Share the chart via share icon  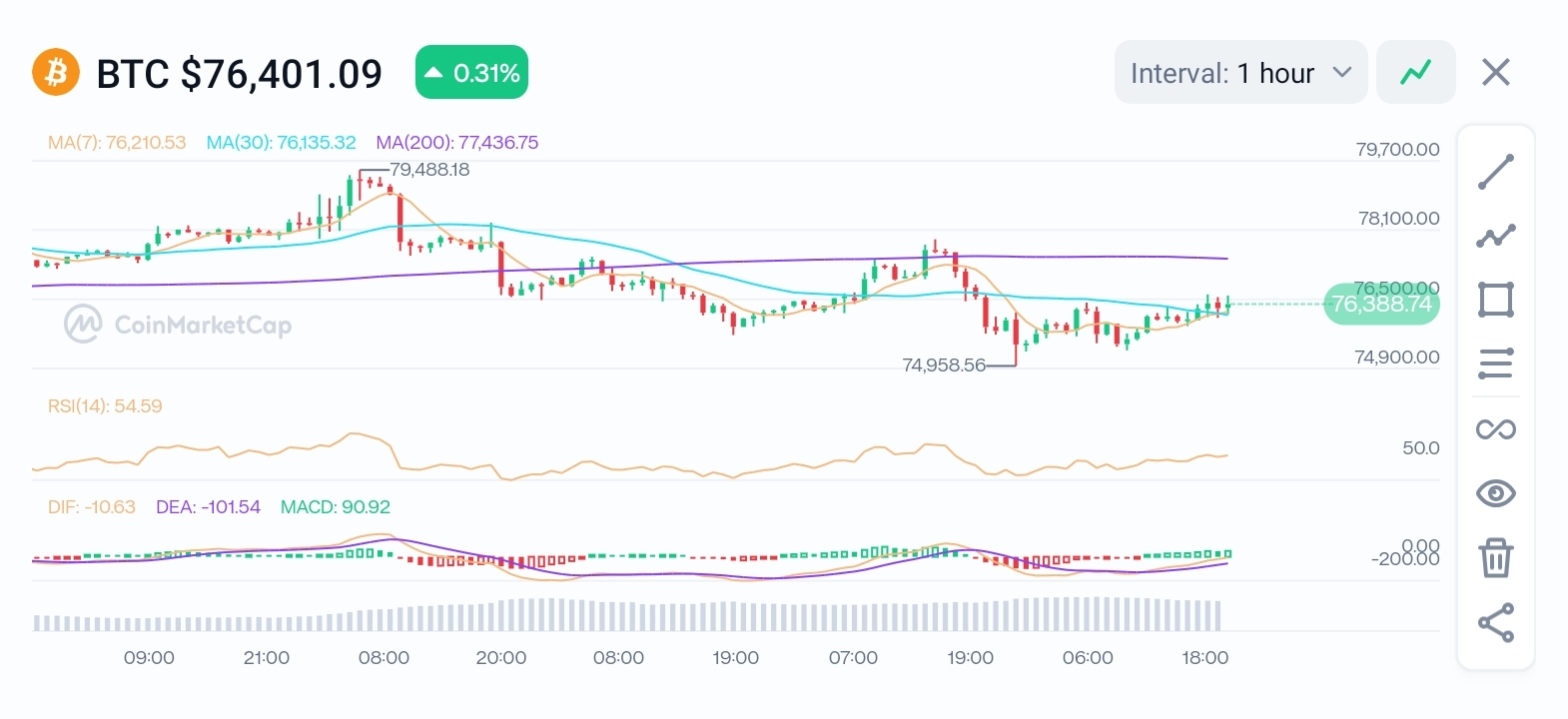1495,623
